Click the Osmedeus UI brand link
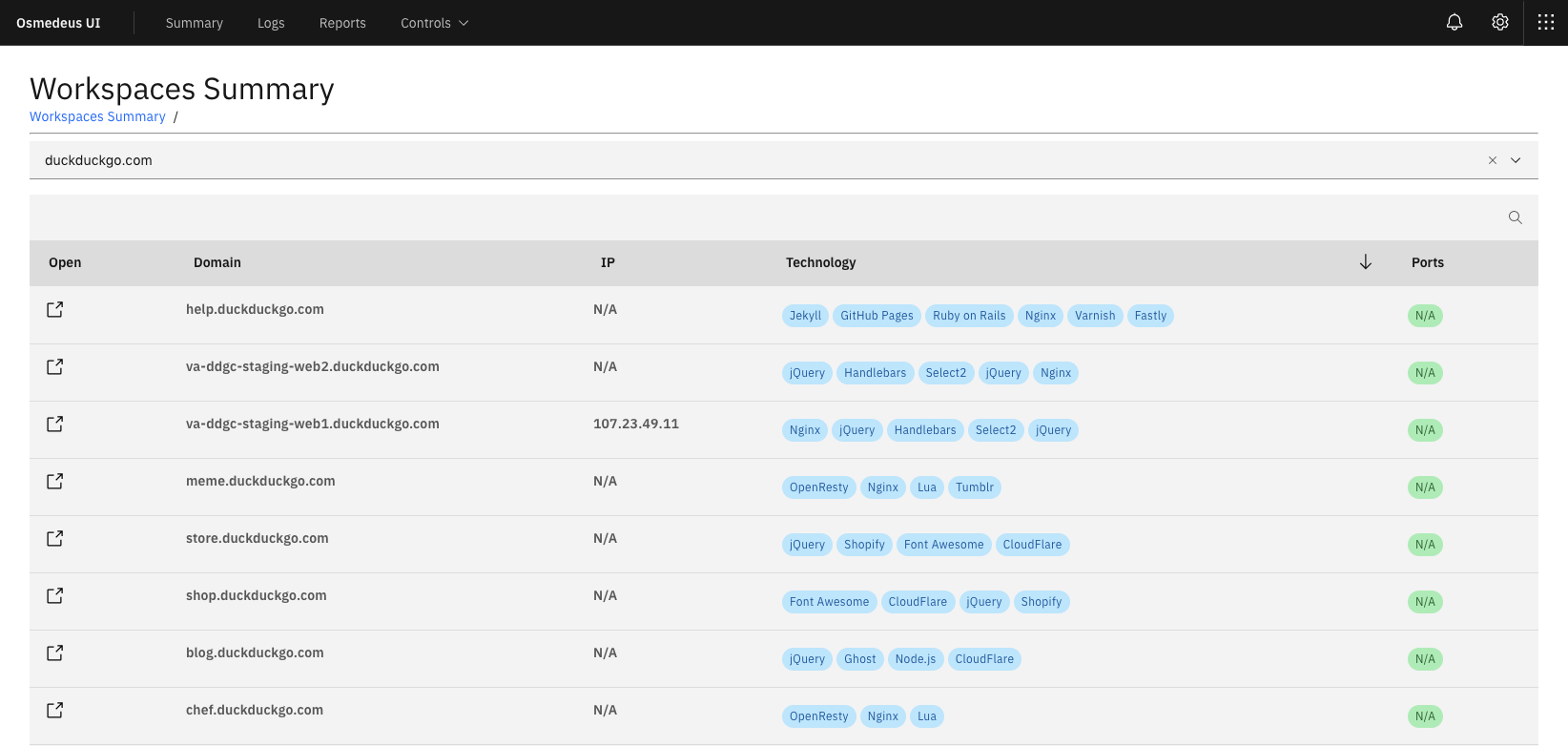1568x746 pixels. pyautogui.click(x=58, y=23)
